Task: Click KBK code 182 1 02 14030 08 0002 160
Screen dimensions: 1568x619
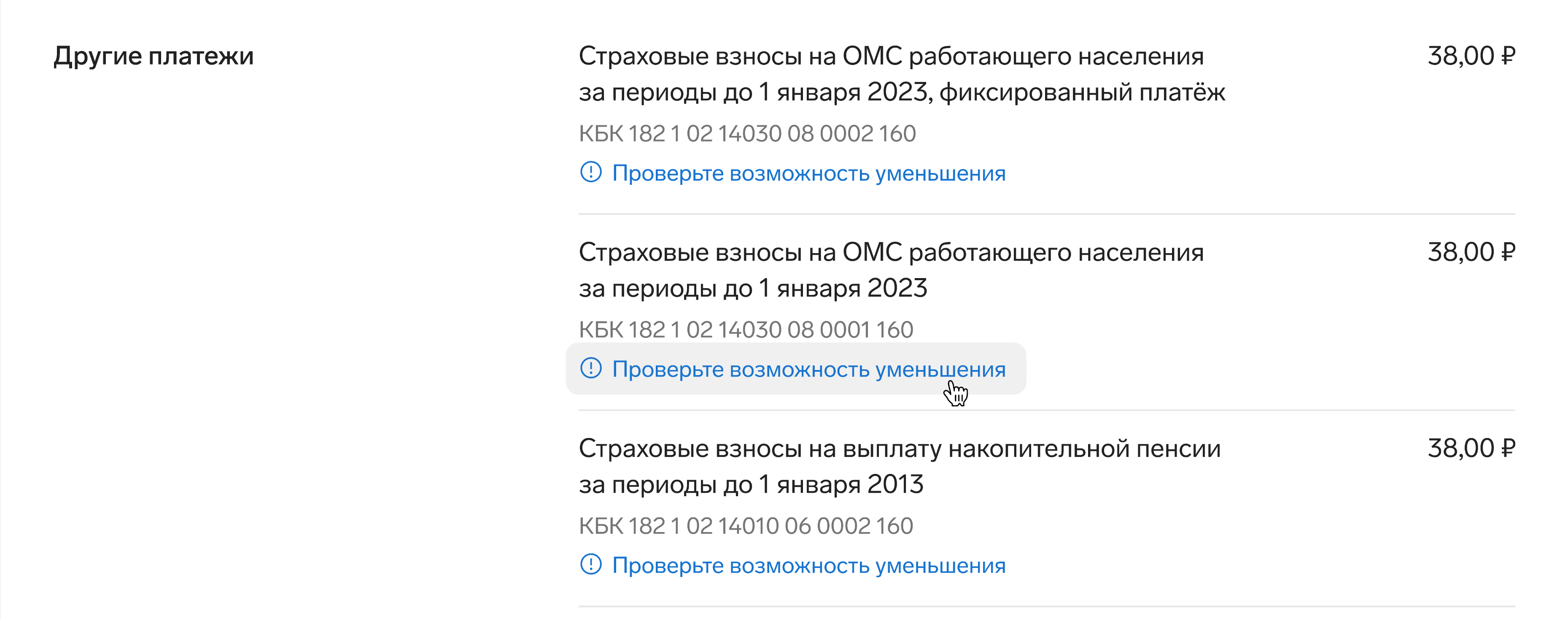Action: pos(747,133)
